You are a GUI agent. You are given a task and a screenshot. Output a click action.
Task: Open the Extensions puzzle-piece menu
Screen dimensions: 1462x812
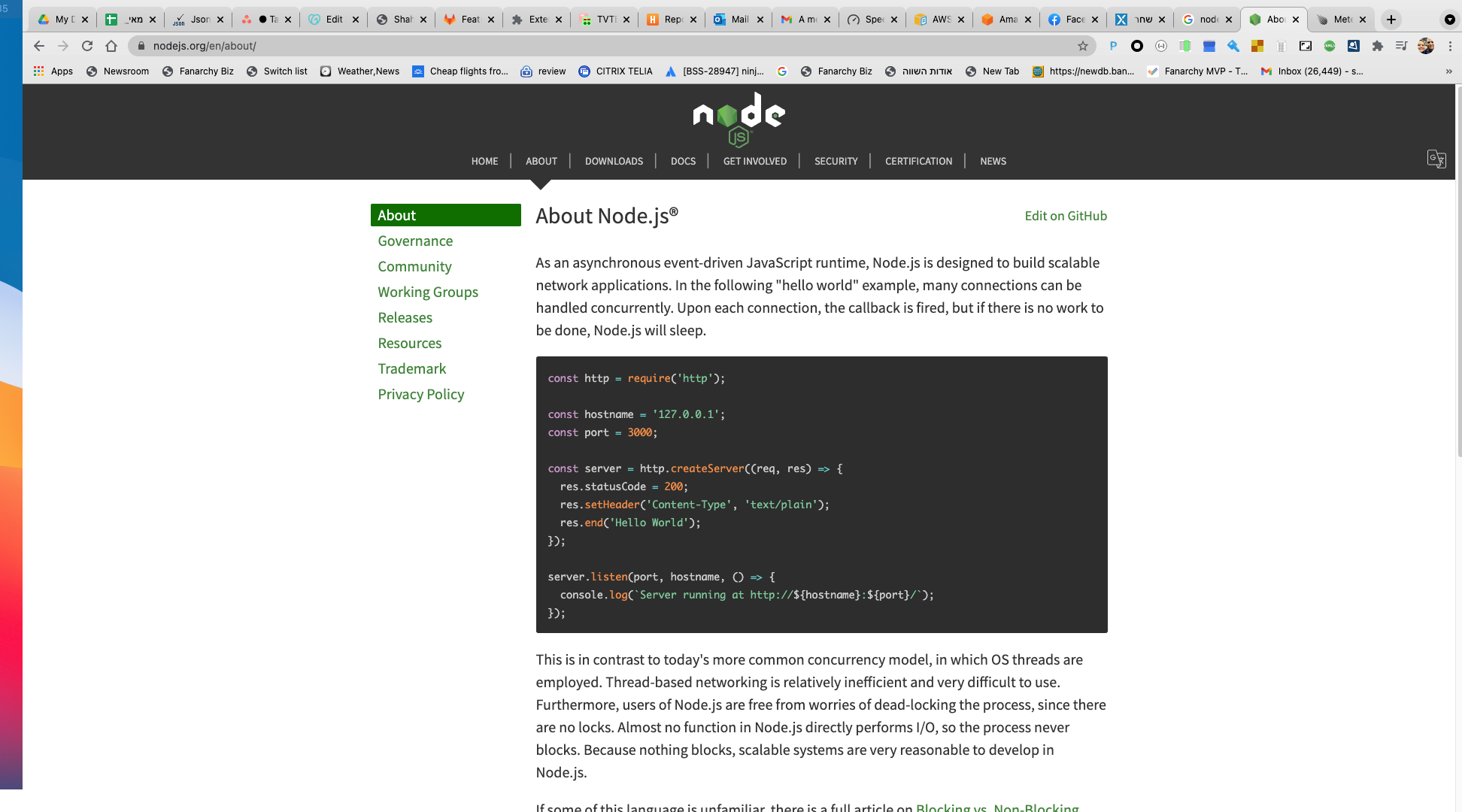click(1378, 46)
